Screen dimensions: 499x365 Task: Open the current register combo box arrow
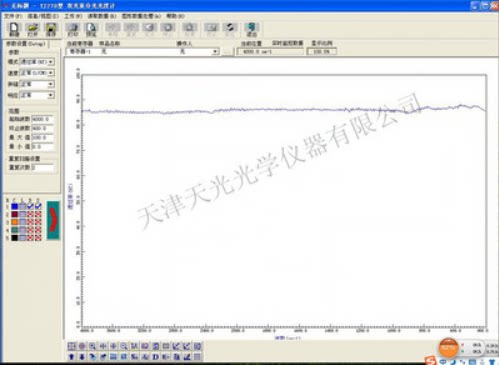215,52
